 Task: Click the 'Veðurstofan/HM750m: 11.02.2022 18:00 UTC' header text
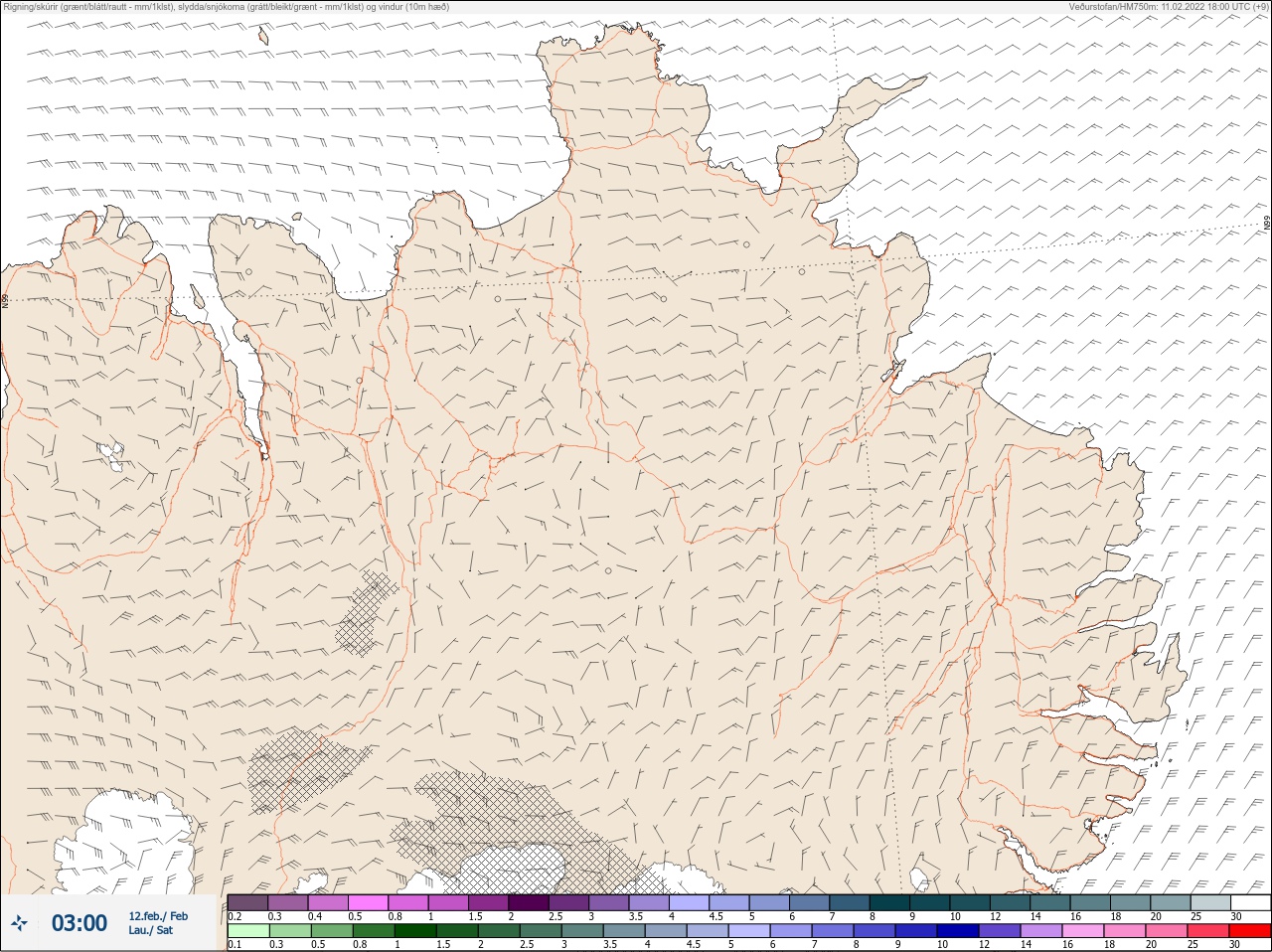point(1167,6)
